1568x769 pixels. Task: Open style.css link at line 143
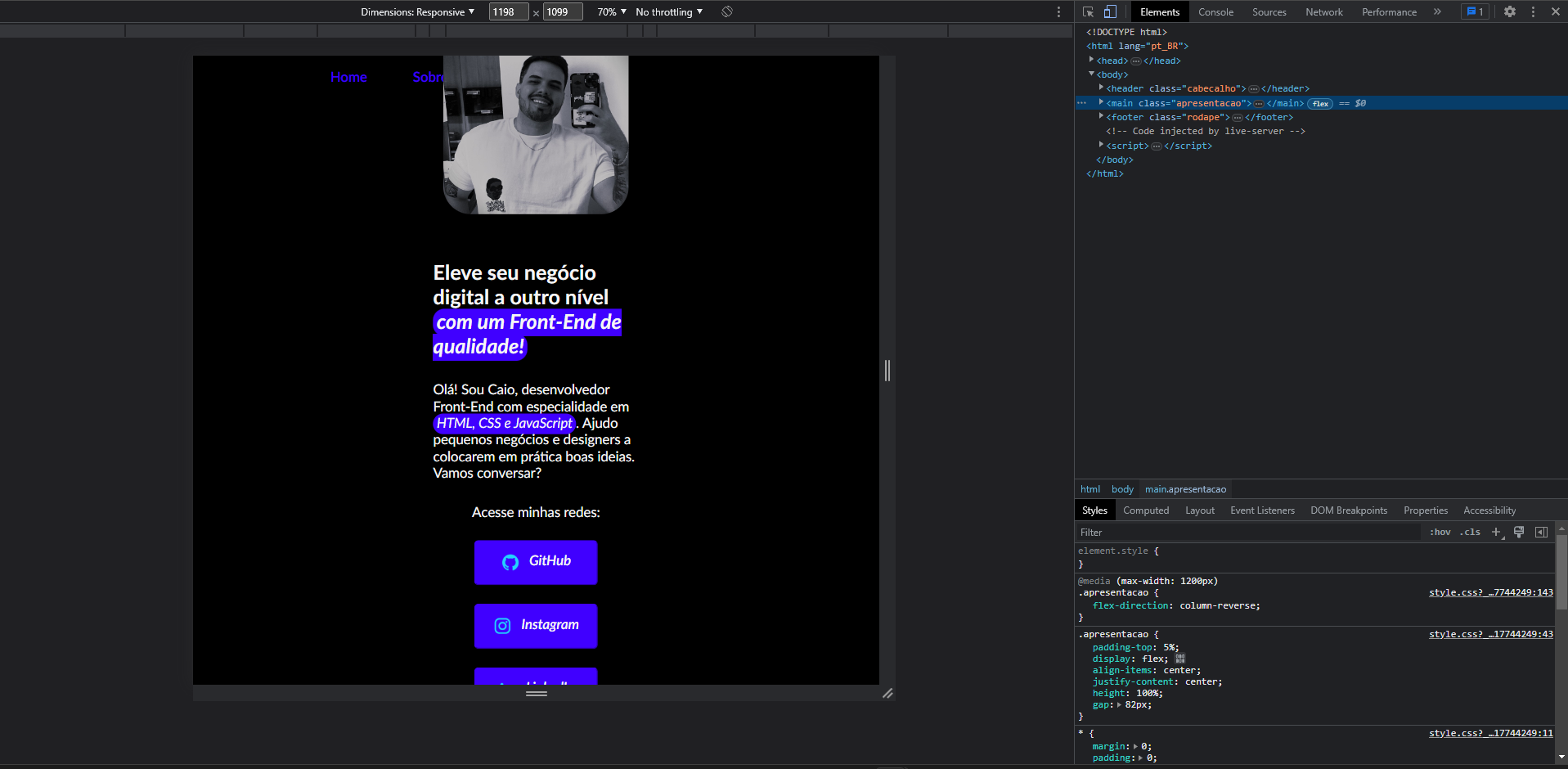pyautogui.click(x=1490, y=592)
